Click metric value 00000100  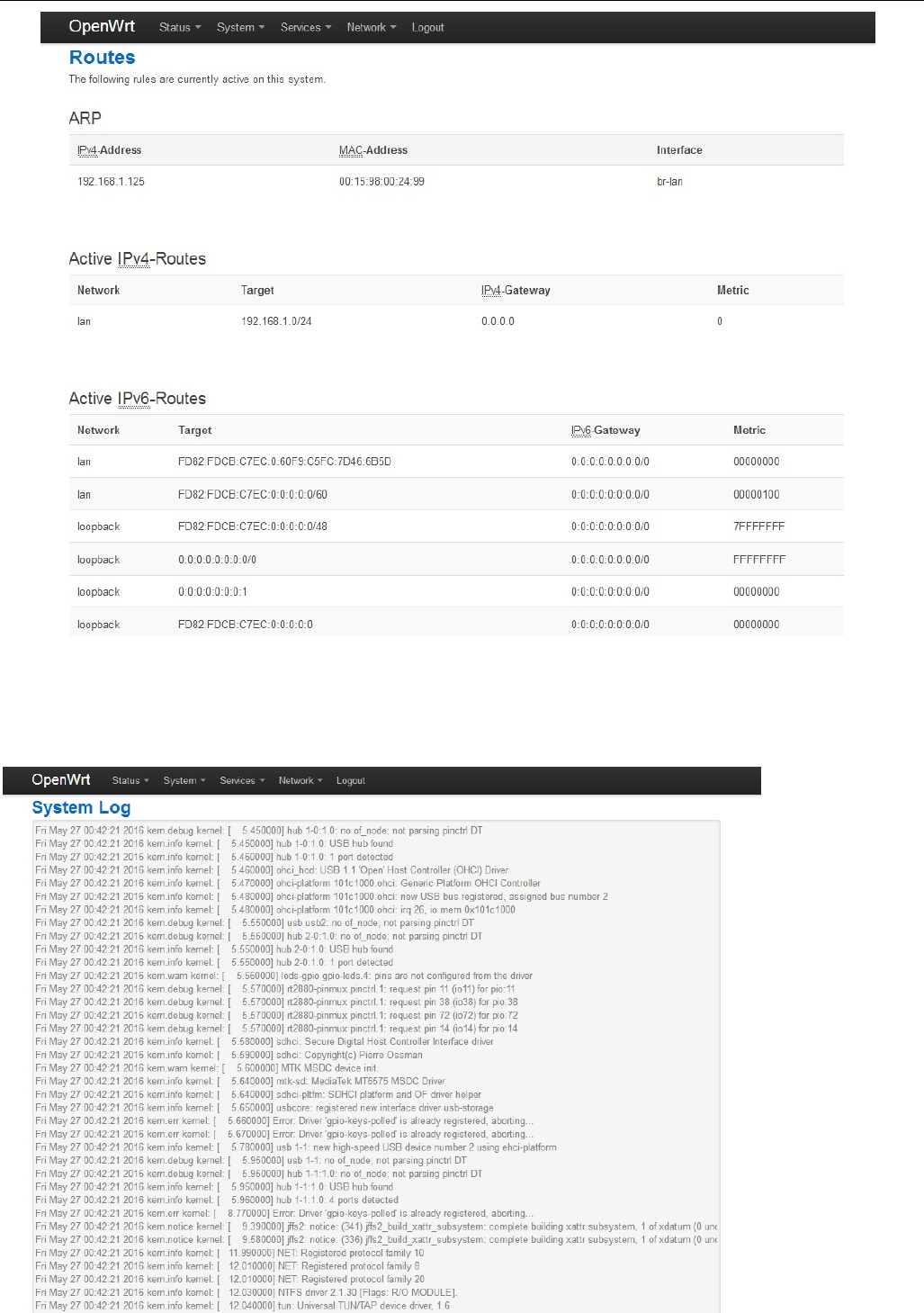757,494
